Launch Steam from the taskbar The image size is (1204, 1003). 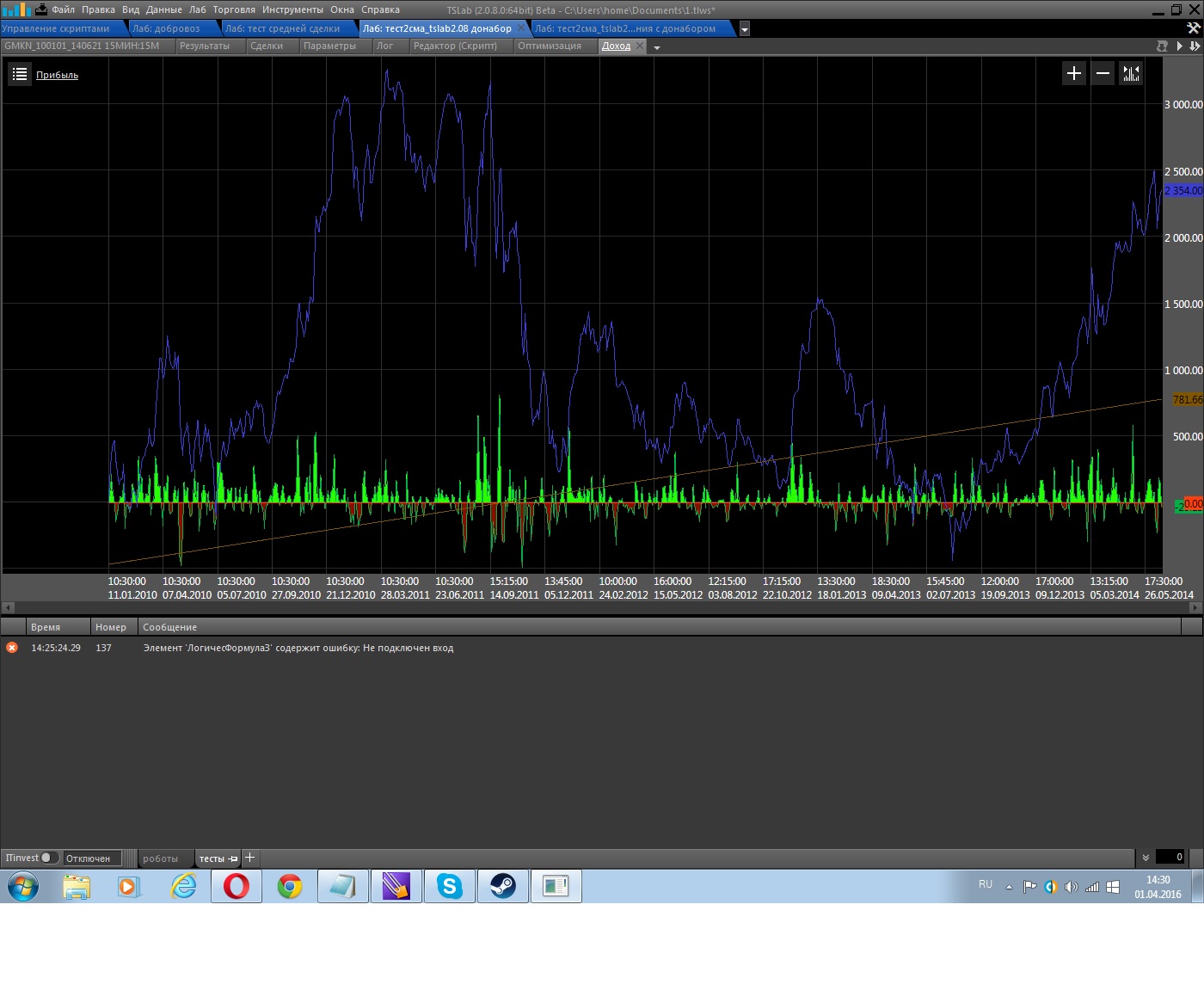502,886
